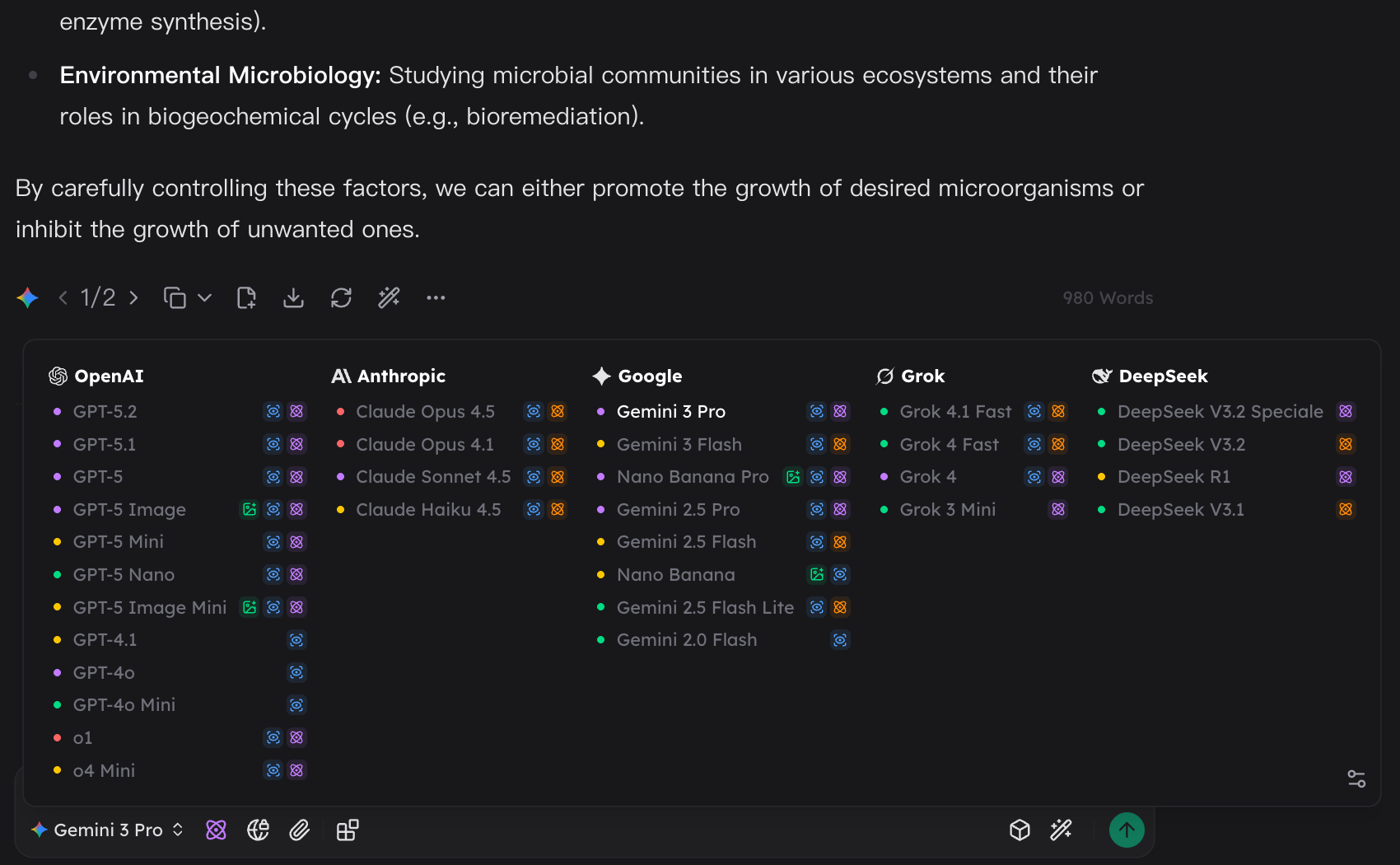Select Claude Opus 4.5 from Anthropic list
1400x865 pixels.
[425, 411]
